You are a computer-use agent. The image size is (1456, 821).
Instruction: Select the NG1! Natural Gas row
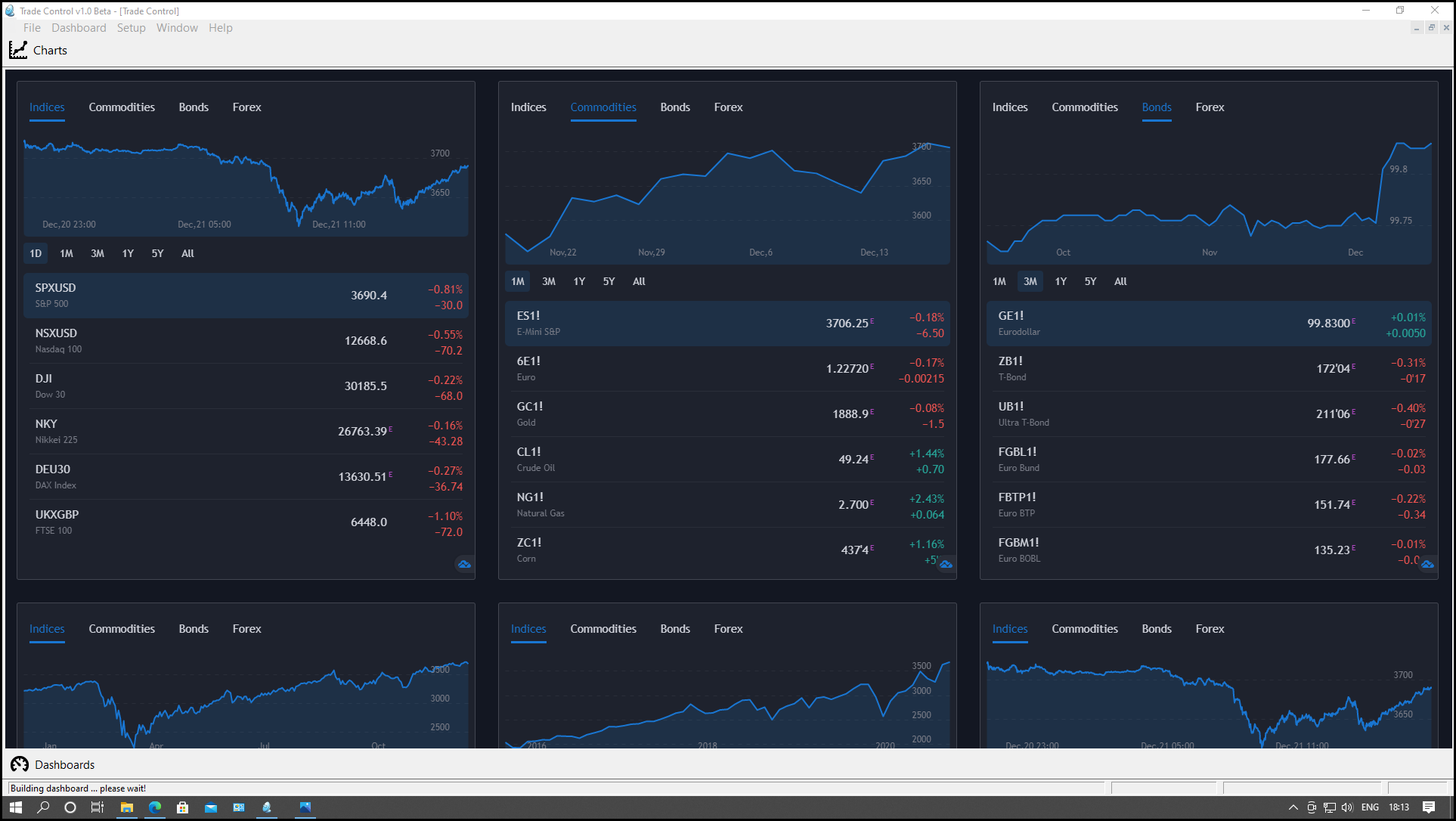click(x=728, y=505)
